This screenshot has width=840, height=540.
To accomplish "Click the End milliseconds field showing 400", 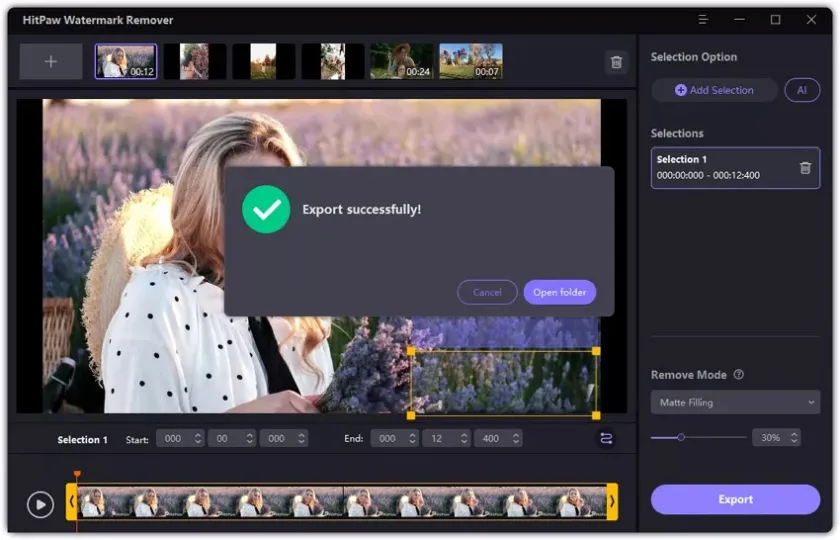I will [489, 439].
